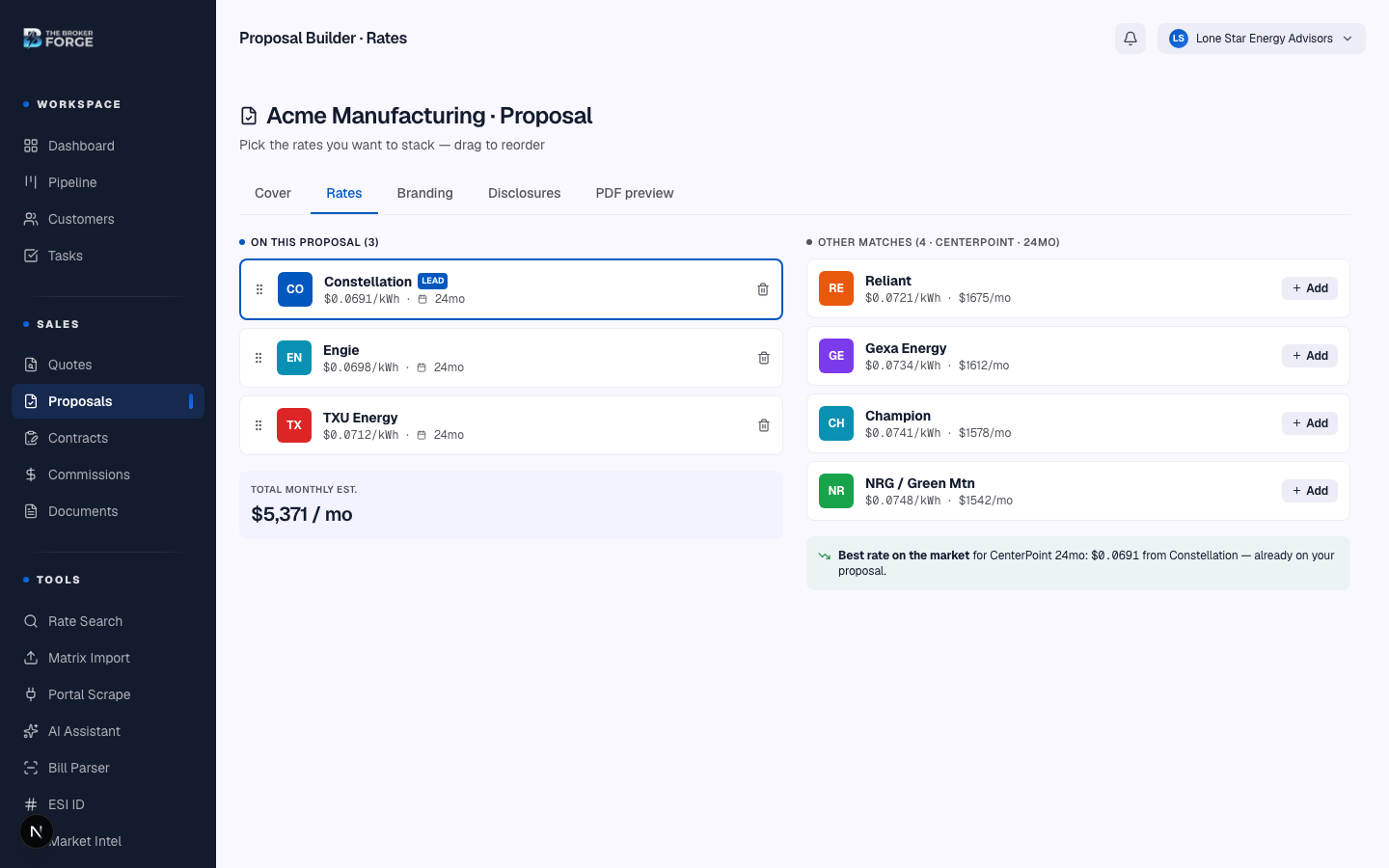
Task: Click the EN Engie logo tile
Action: click(294, 358)
